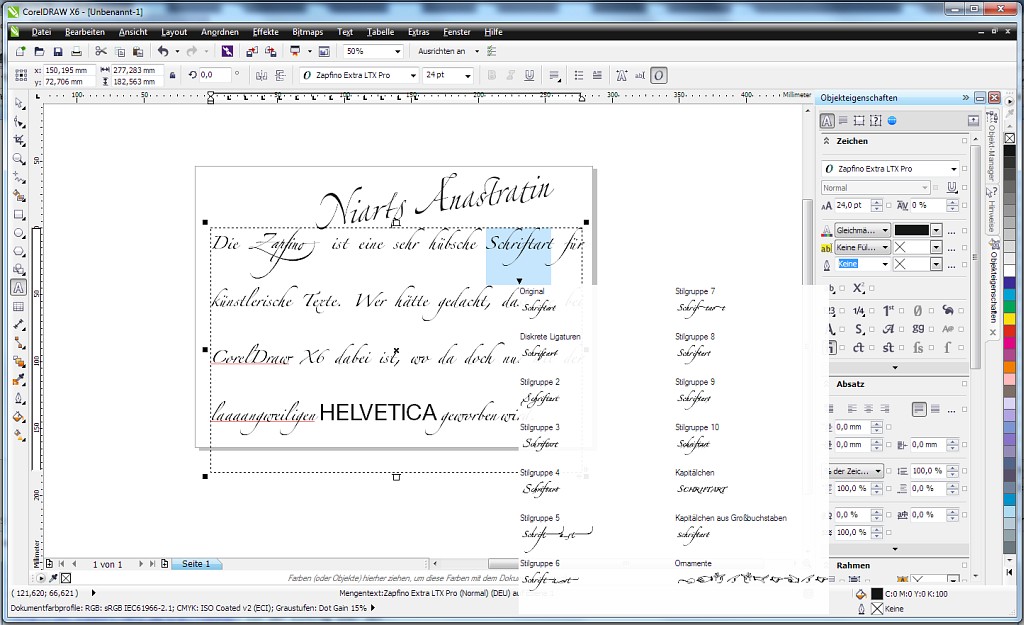This screenshot has height=625, width=1024.
Task: Toggle checkbox next to slashed zero icon
Action: pos(931,311)
